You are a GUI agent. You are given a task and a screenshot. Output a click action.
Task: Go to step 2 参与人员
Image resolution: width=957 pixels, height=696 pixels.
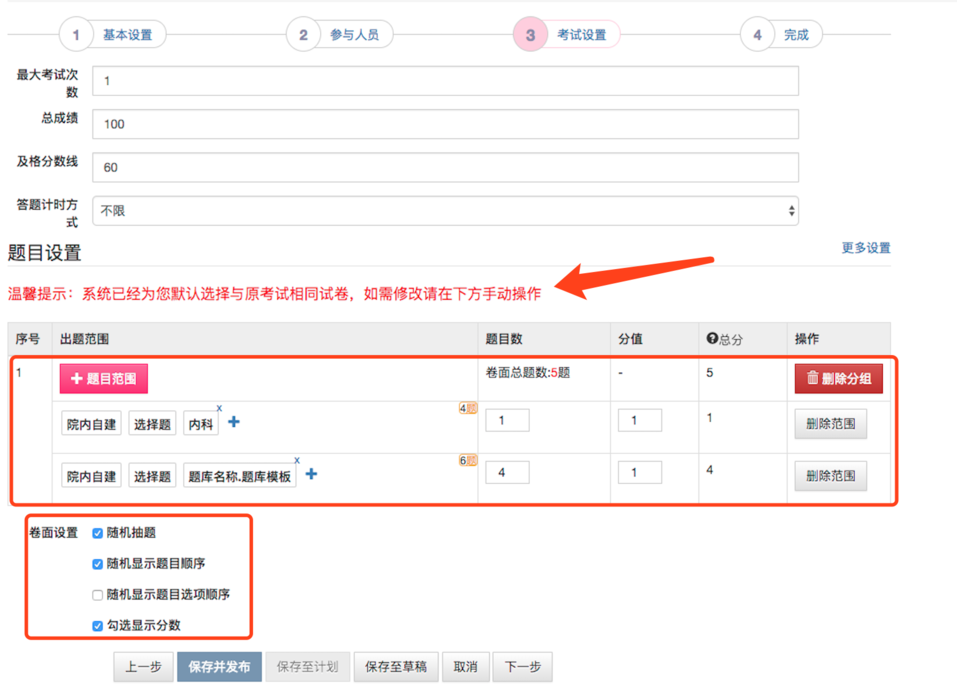click(340, 35)
